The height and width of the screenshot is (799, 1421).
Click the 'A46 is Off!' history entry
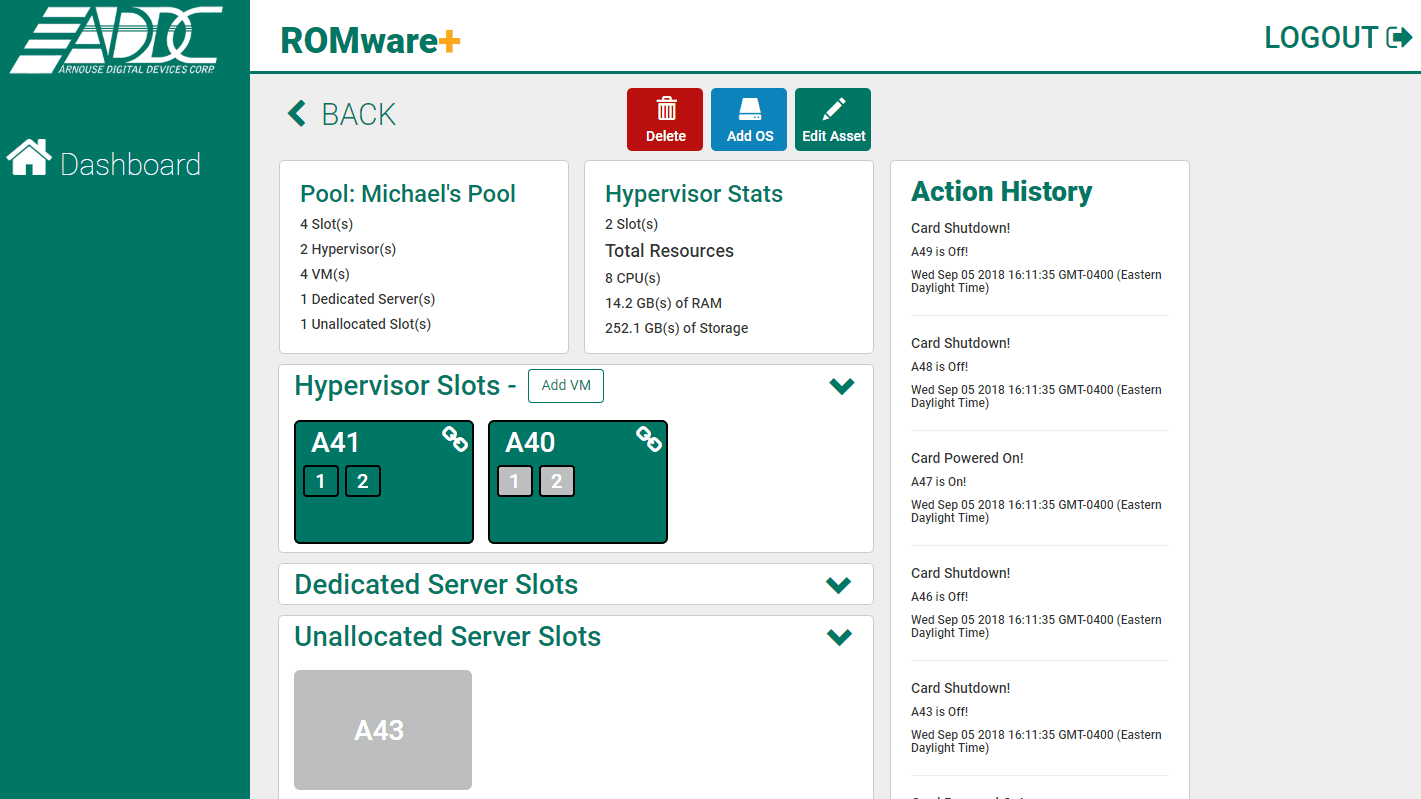click(939, 597)
